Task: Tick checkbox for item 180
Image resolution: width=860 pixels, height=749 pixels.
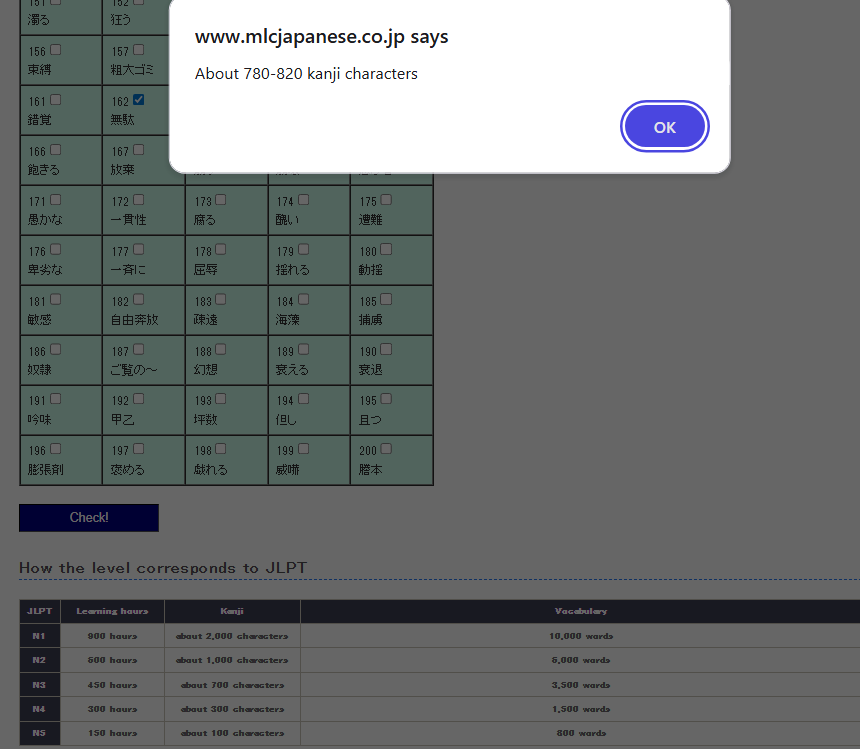Action: tap(386, 249)
